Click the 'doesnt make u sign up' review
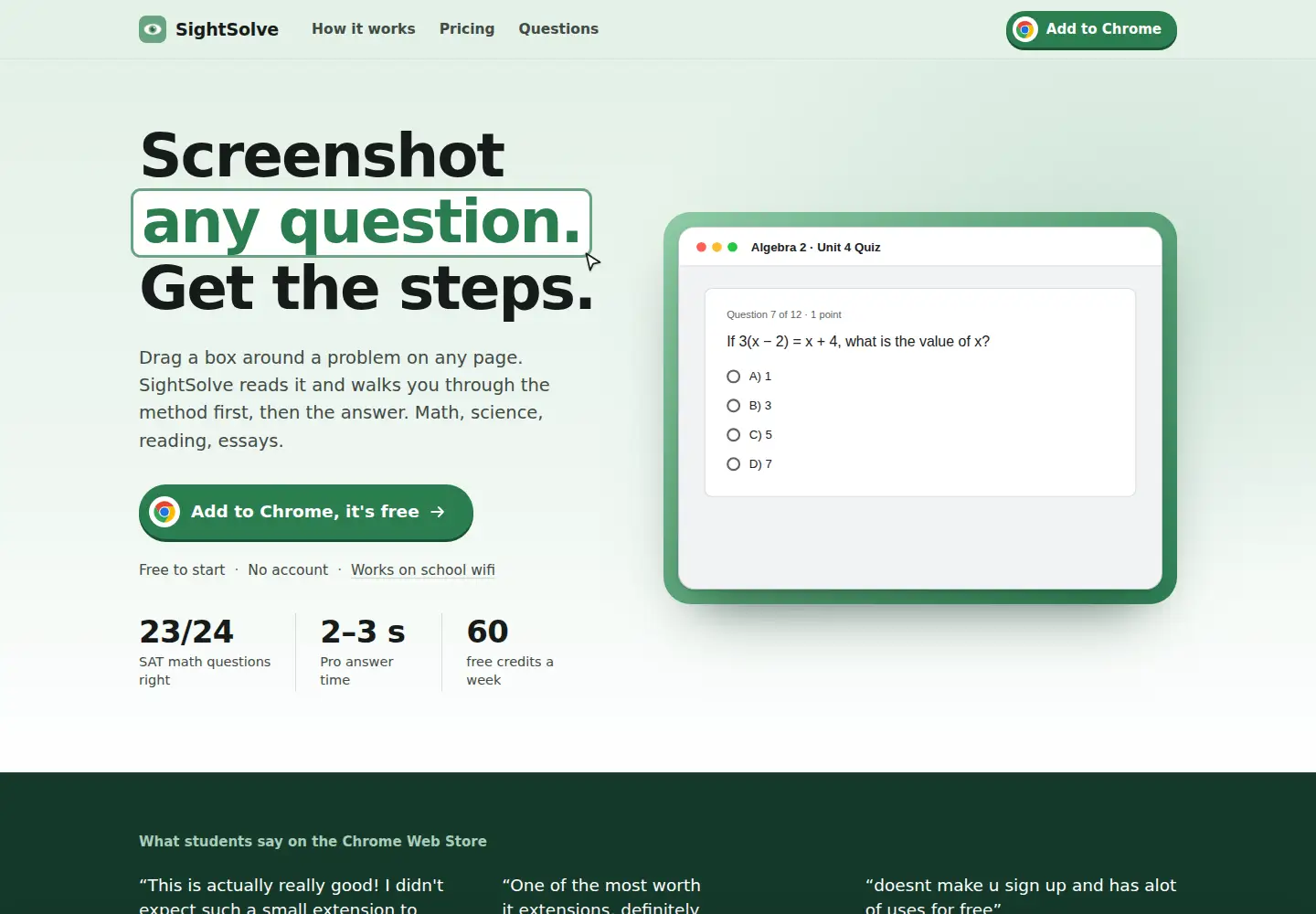Image resolution: width=1316 pixels, height=914 pixels. click(1021, 896)
